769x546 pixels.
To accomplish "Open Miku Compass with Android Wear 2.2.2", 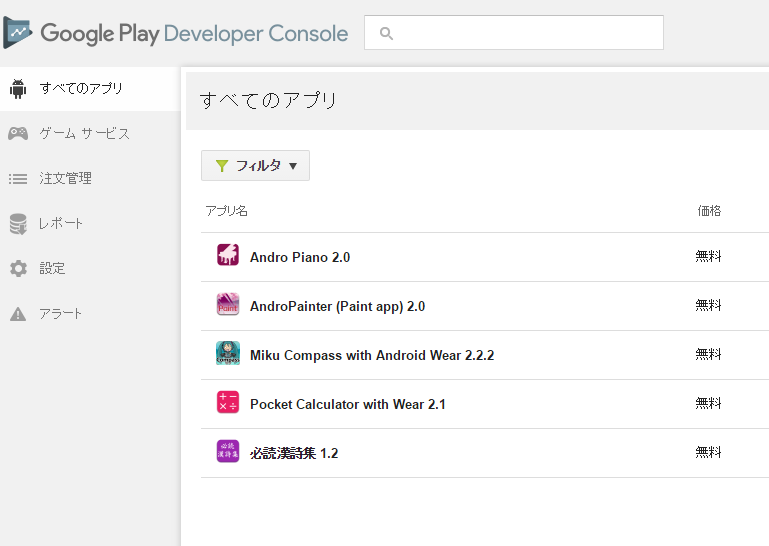I will pos(372,355).
